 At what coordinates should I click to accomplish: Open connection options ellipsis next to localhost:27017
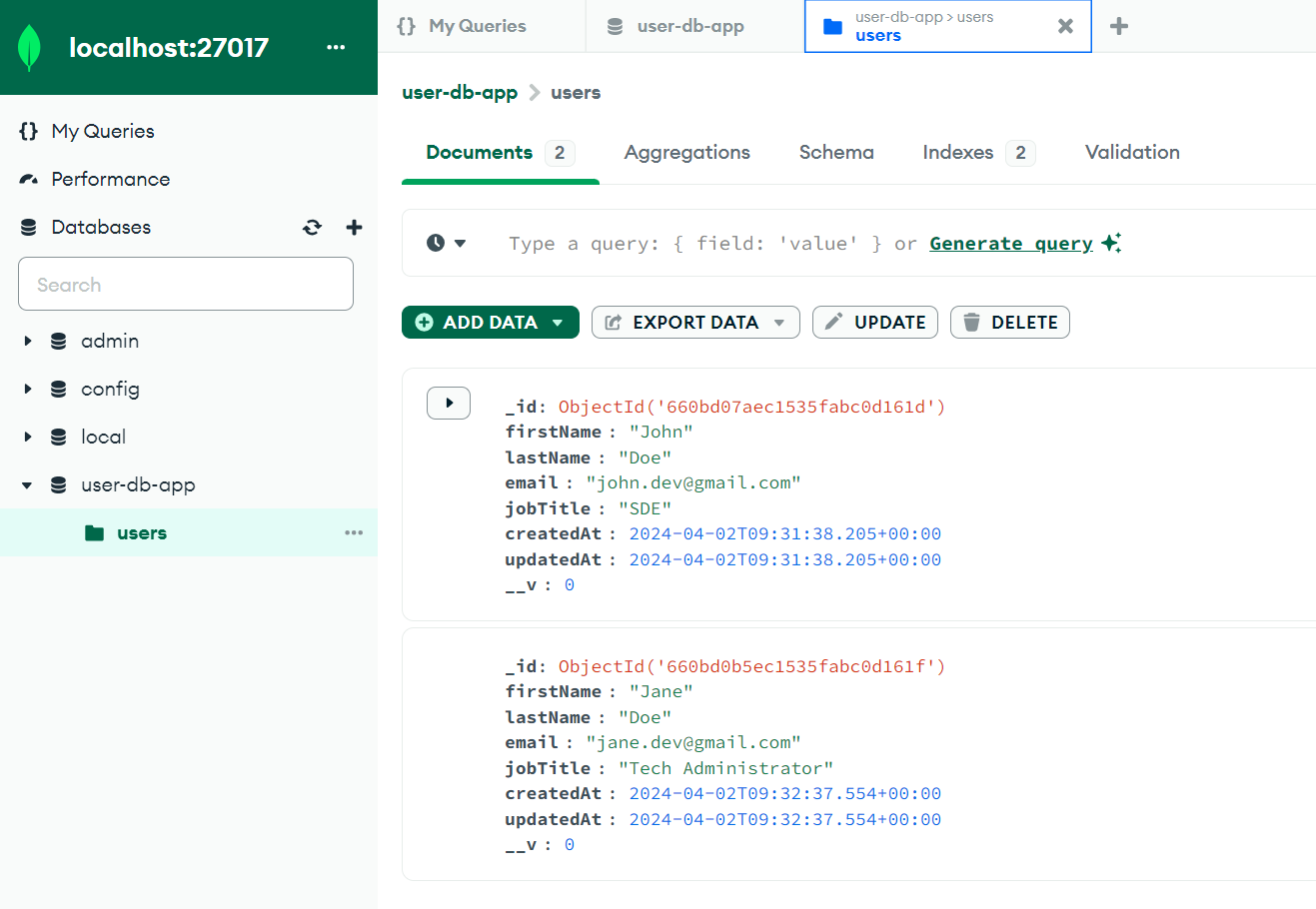336,47
